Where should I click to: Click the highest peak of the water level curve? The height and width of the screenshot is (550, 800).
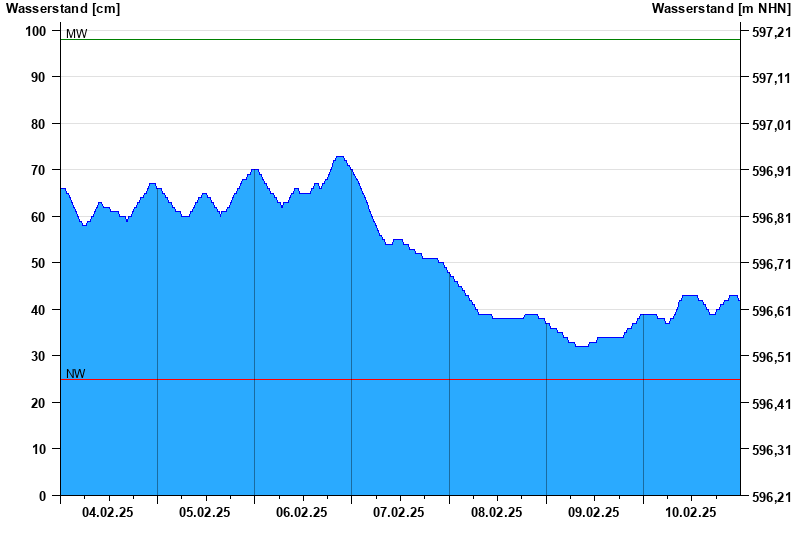340,157
